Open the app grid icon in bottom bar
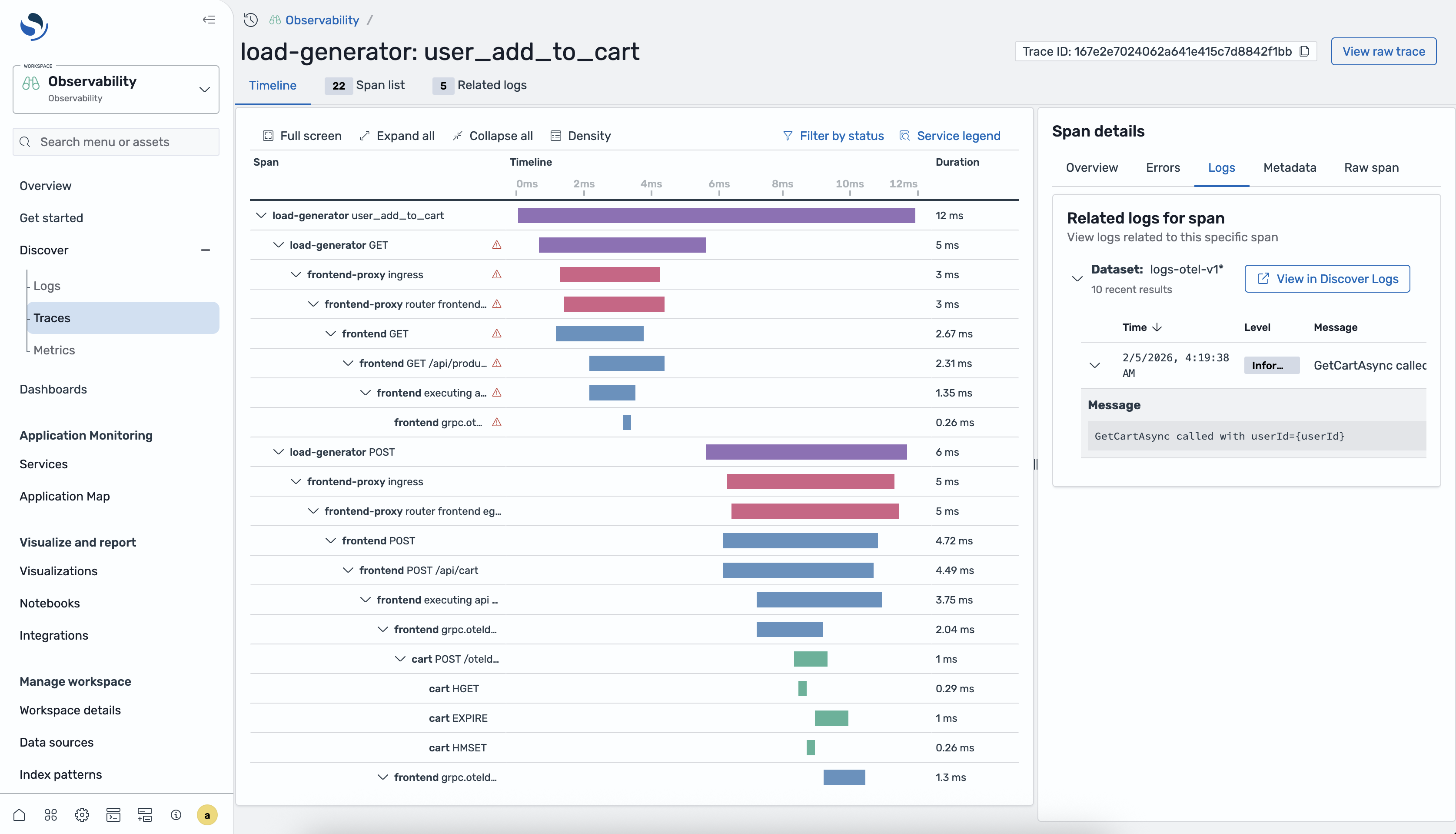1456x834 pixels. click(50, 814)
